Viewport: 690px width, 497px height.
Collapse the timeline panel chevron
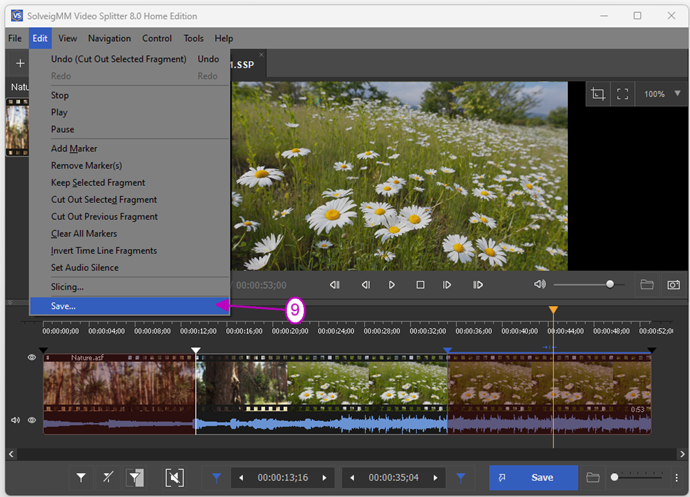tap(10, 302)
